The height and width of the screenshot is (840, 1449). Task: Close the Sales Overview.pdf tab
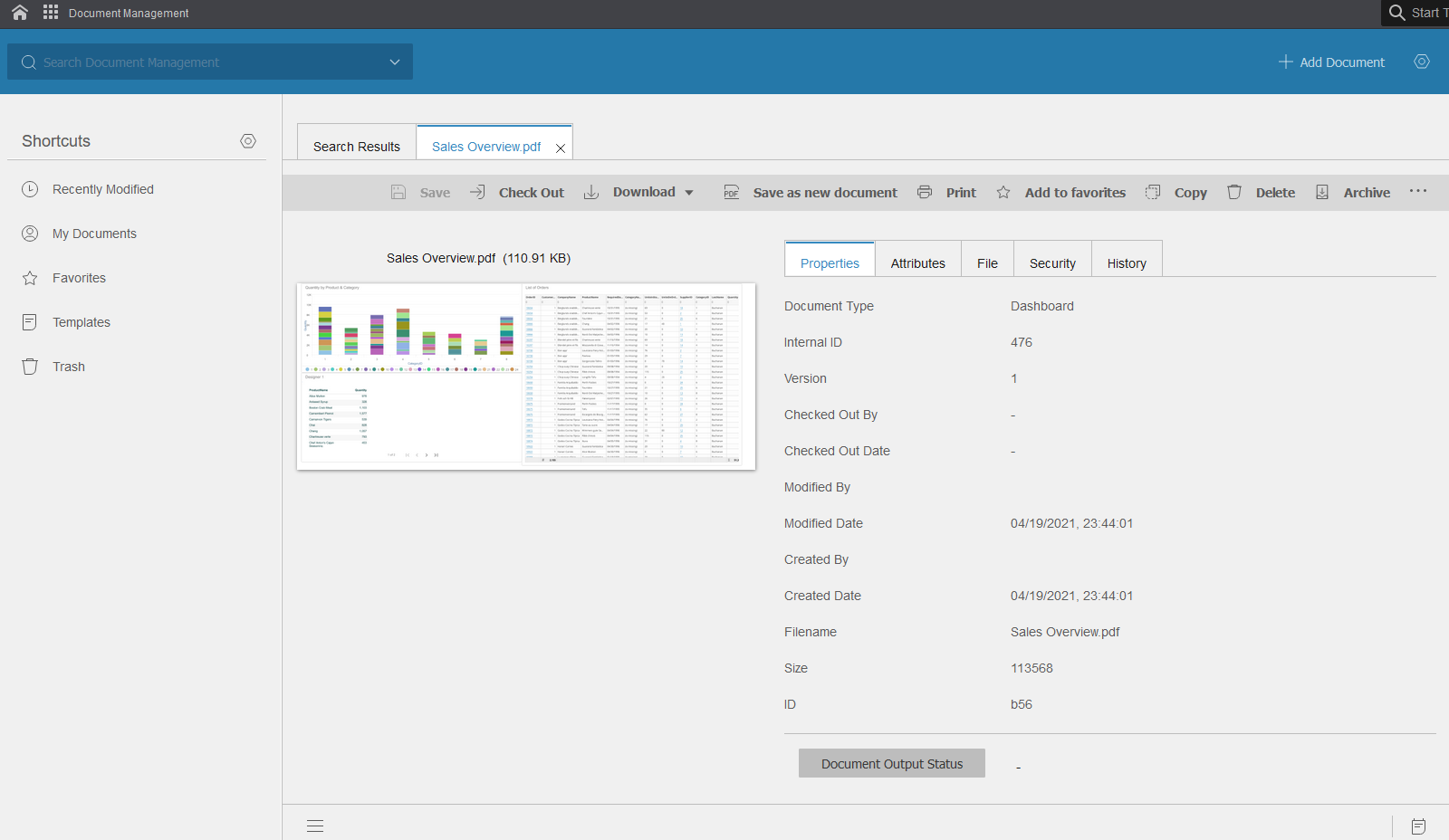(561, 148)
